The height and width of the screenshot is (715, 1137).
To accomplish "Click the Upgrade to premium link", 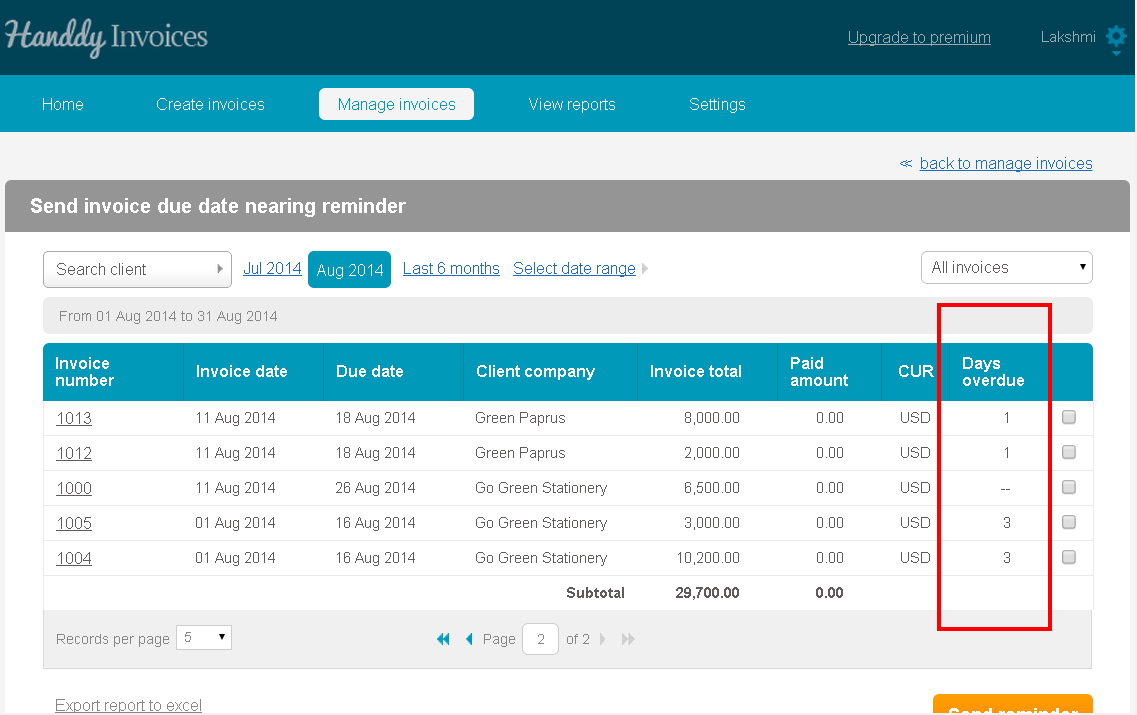I will click(919, 37).
